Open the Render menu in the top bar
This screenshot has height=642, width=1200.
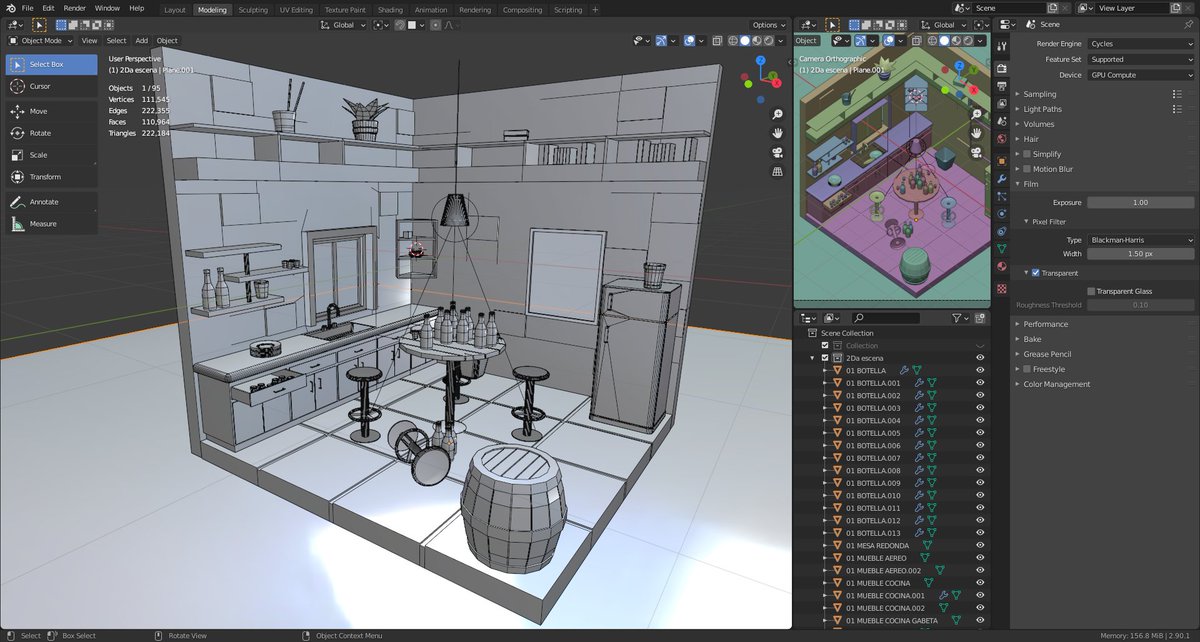[x=73, y=7]
